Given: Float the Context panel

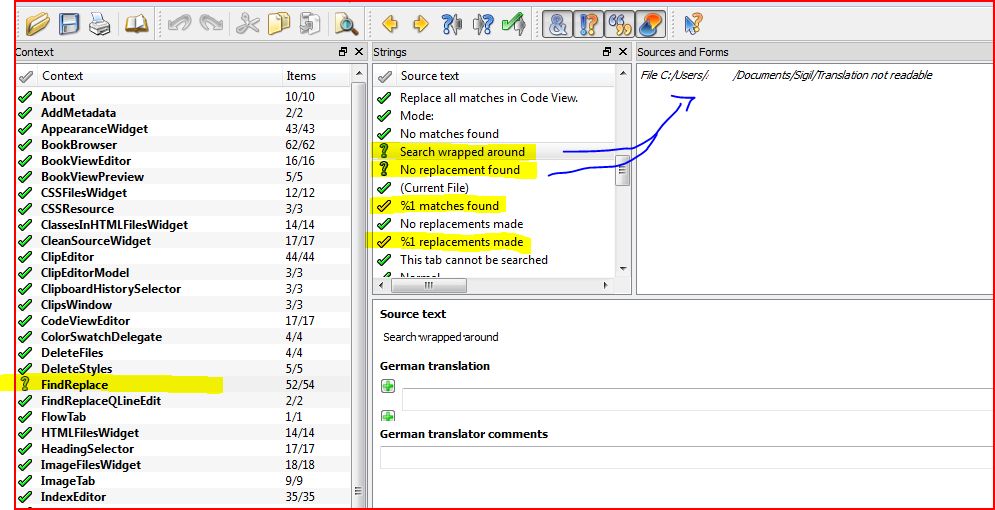Looking at the screenshot, I should coord(343,52).
